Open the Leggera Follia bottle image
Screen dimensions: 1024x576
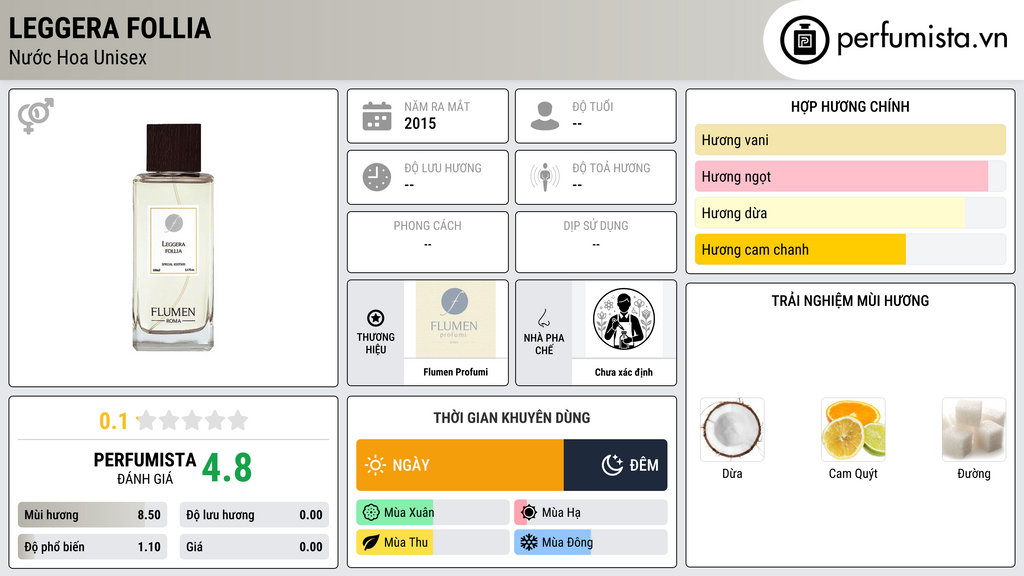(x=173, y=237)
